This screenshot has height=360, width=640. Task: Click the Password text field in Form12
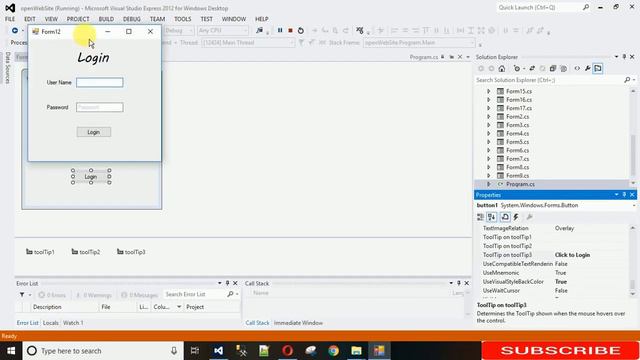[x=100, y=107]
